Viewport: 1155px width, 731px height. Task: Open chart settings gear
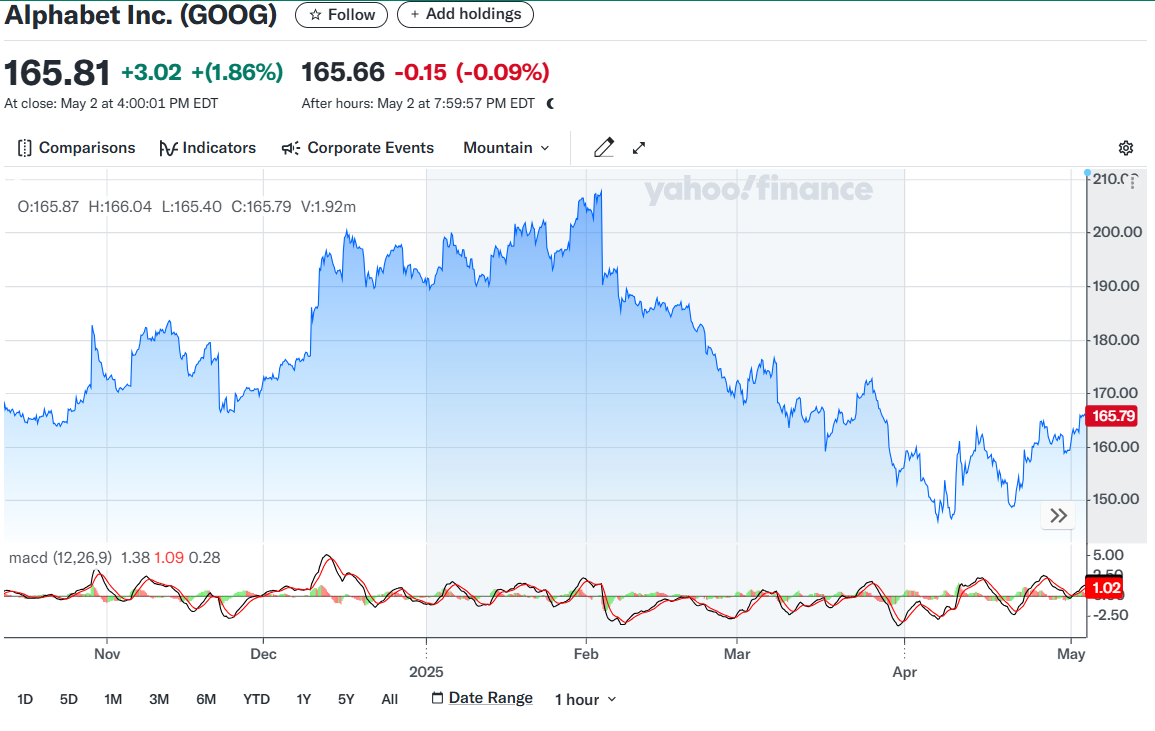pyautogui.click(x=1126, y=148)
